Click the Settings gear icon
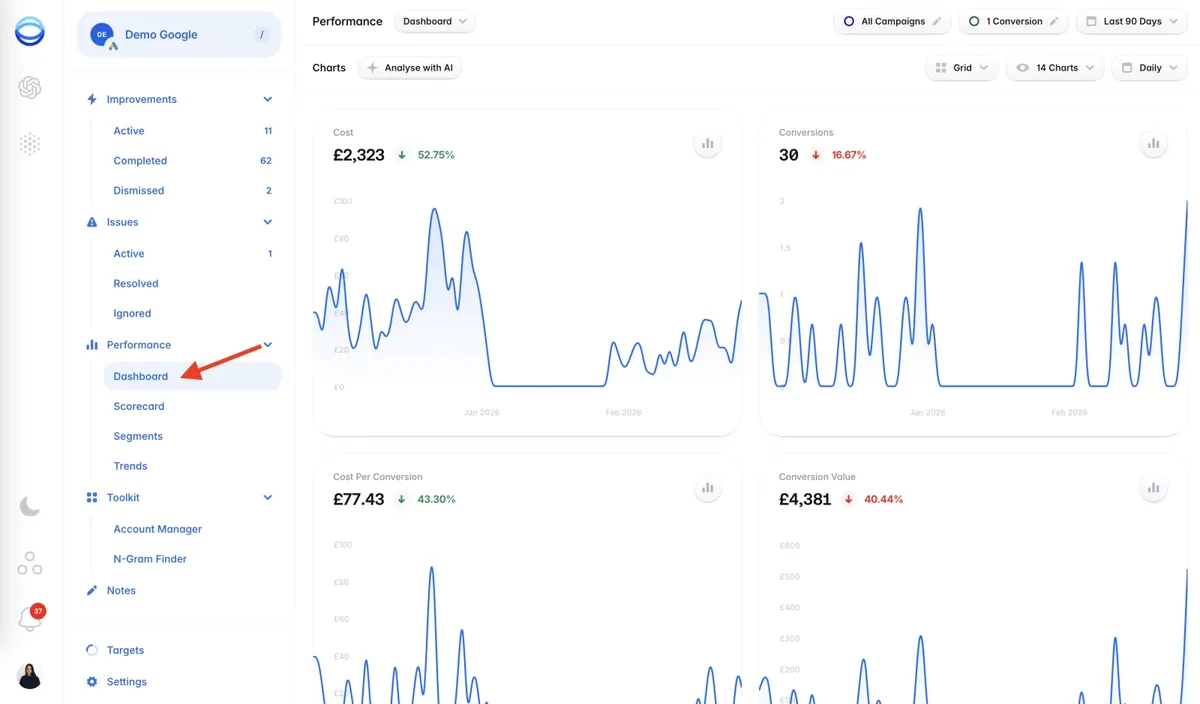The image size is (1200, 704). (92, 682)
